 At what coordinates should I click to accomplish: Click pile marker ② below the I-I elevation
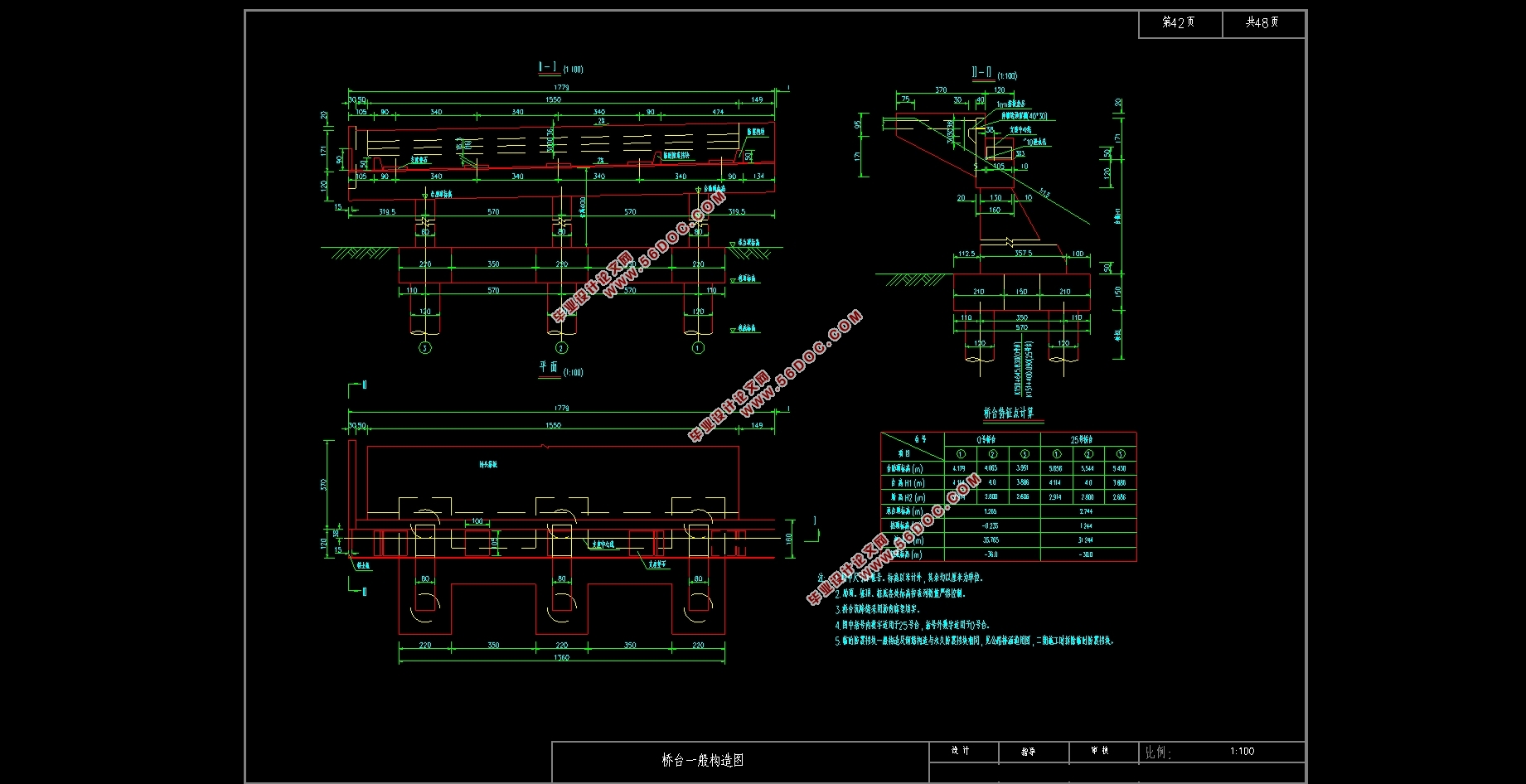coord(561,348)
